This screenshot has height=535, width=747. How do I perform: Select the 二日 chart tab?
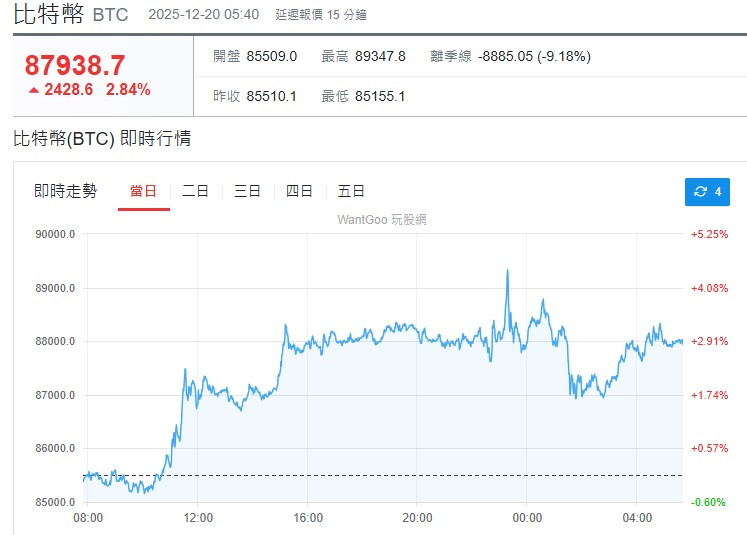pos(196,191)
